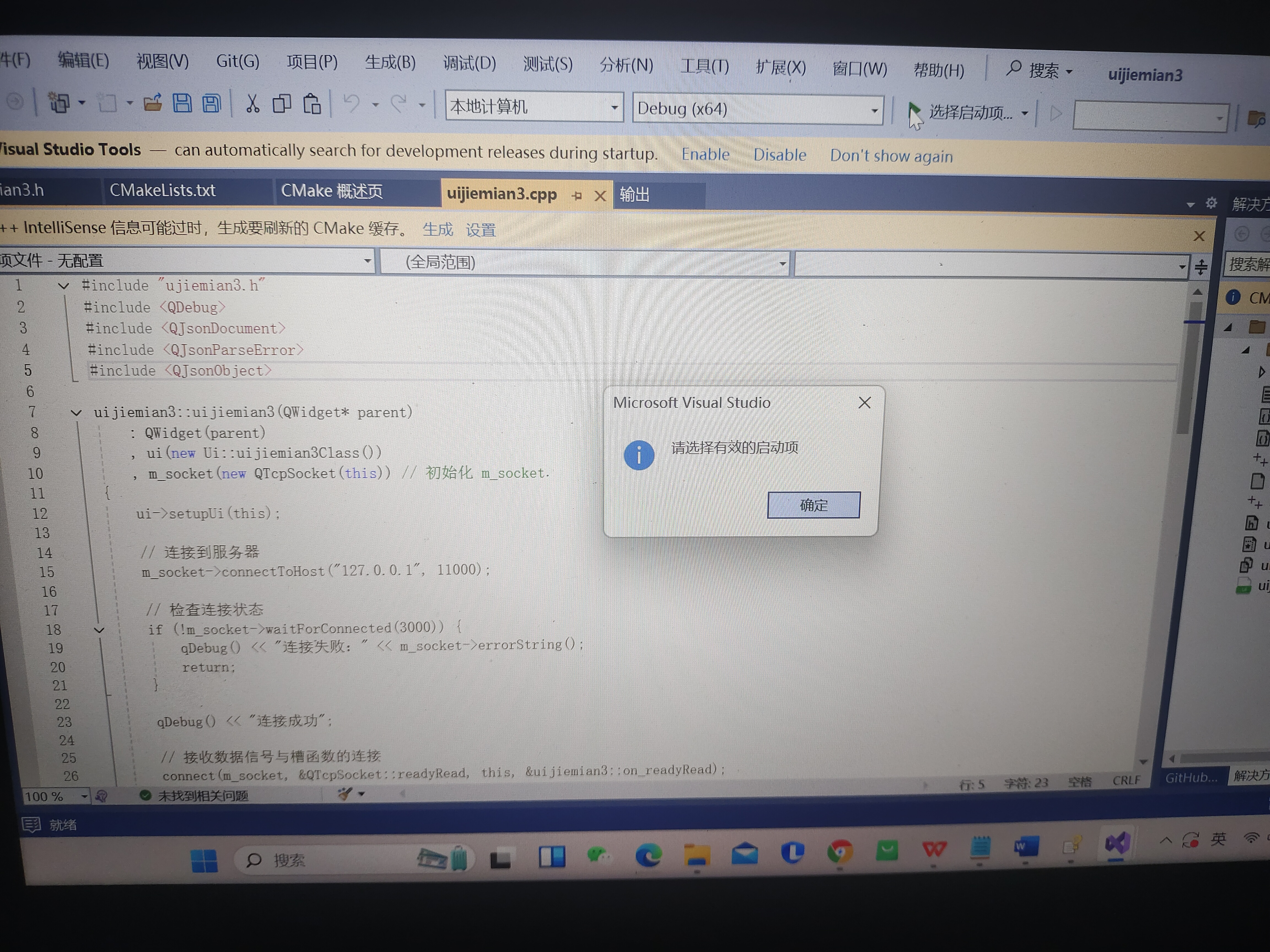Click the Copy icon in toolbar

pyautogui.click(x=281, y=104)
